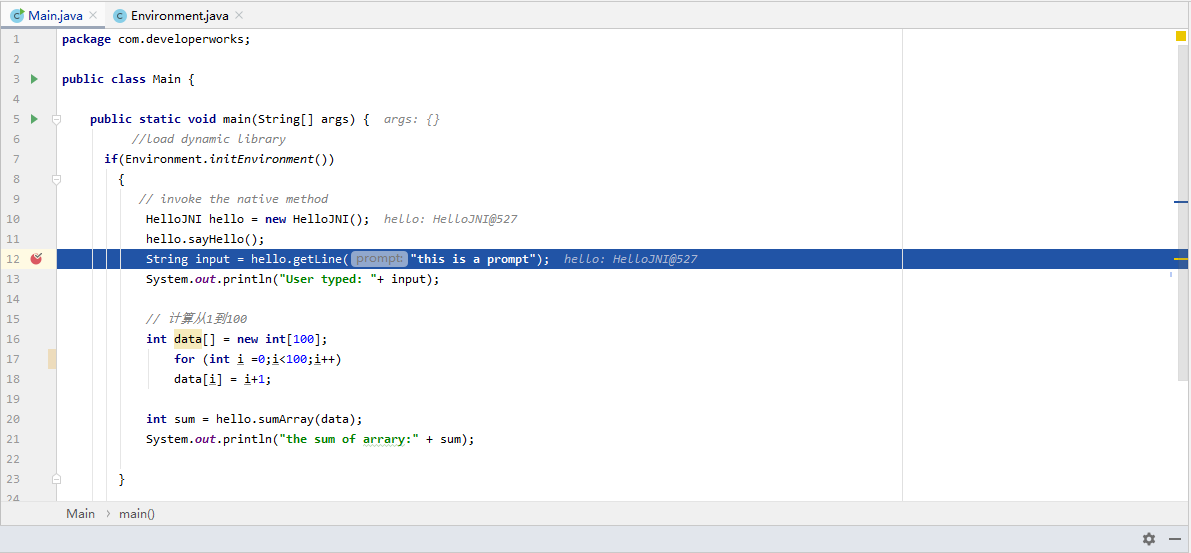Click the yellow stripe mark on scrollbar
Screen dimensions: 1191x553
1180,259
